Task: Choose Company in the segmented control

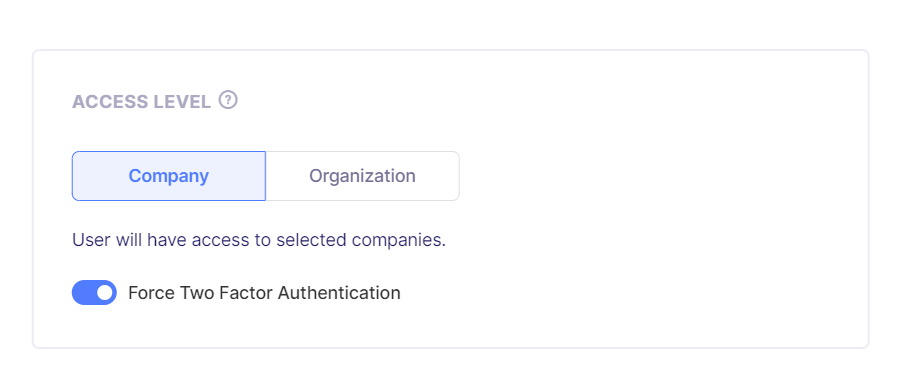Action: pos(169,176)
